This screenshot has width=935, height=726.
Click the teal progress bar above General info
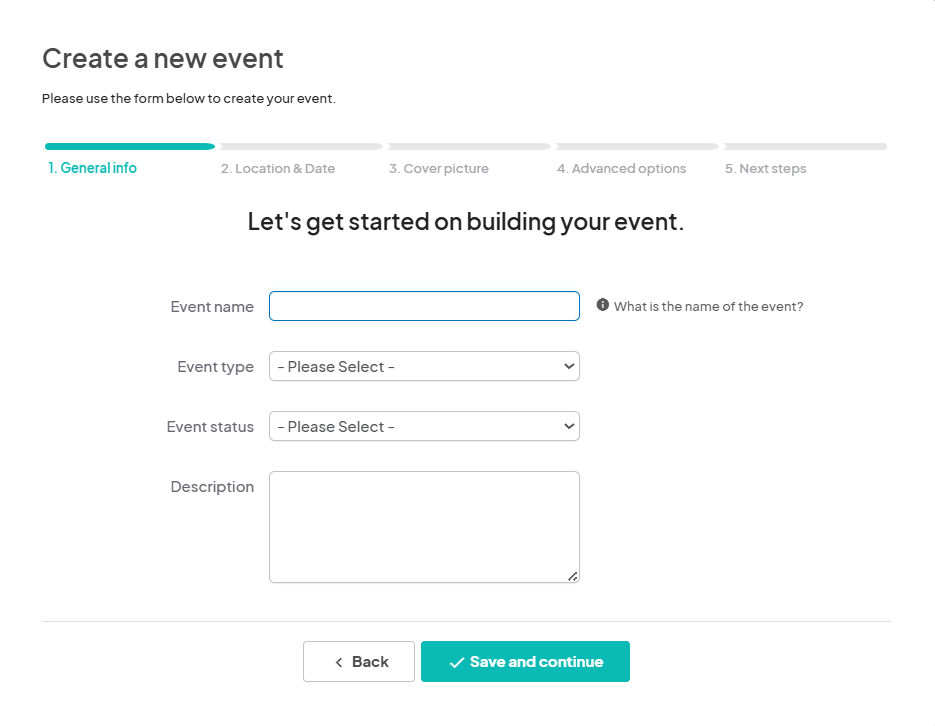pos(130,146)
